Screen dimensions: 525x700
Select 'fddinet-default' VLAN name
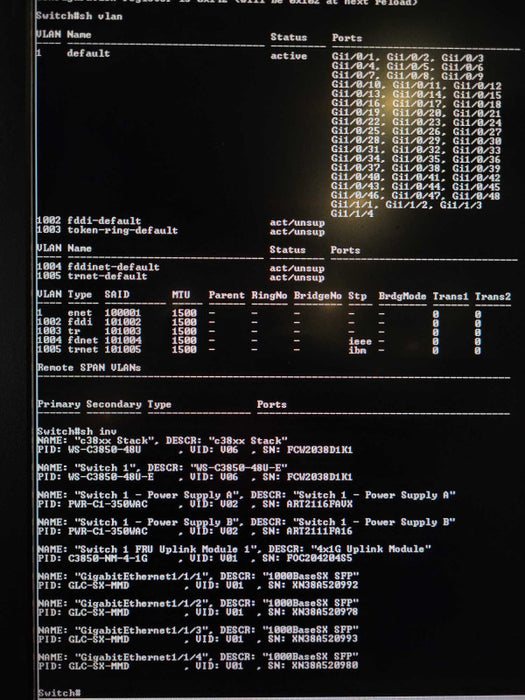(113, 267)
